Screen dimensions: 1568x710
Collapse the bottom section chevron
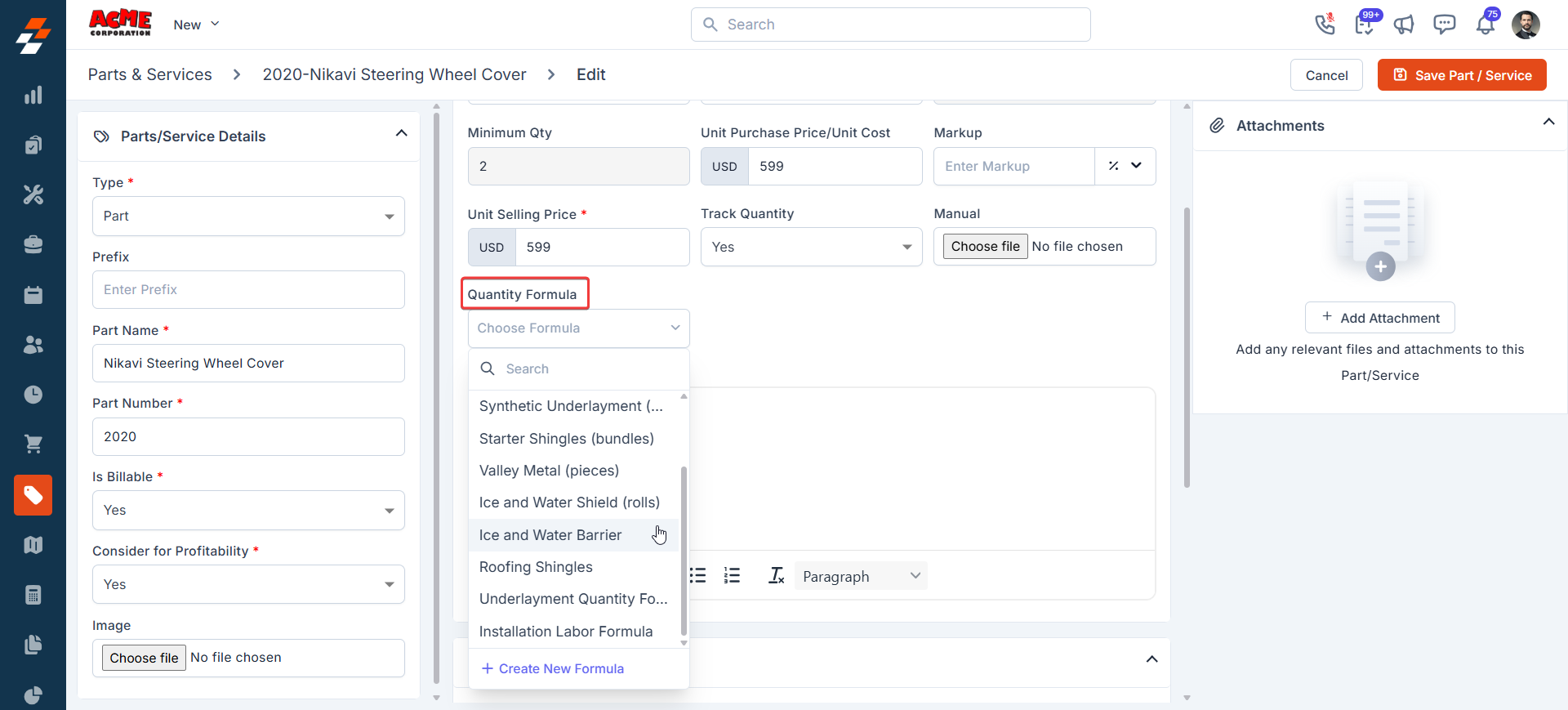pos(1151,659)
